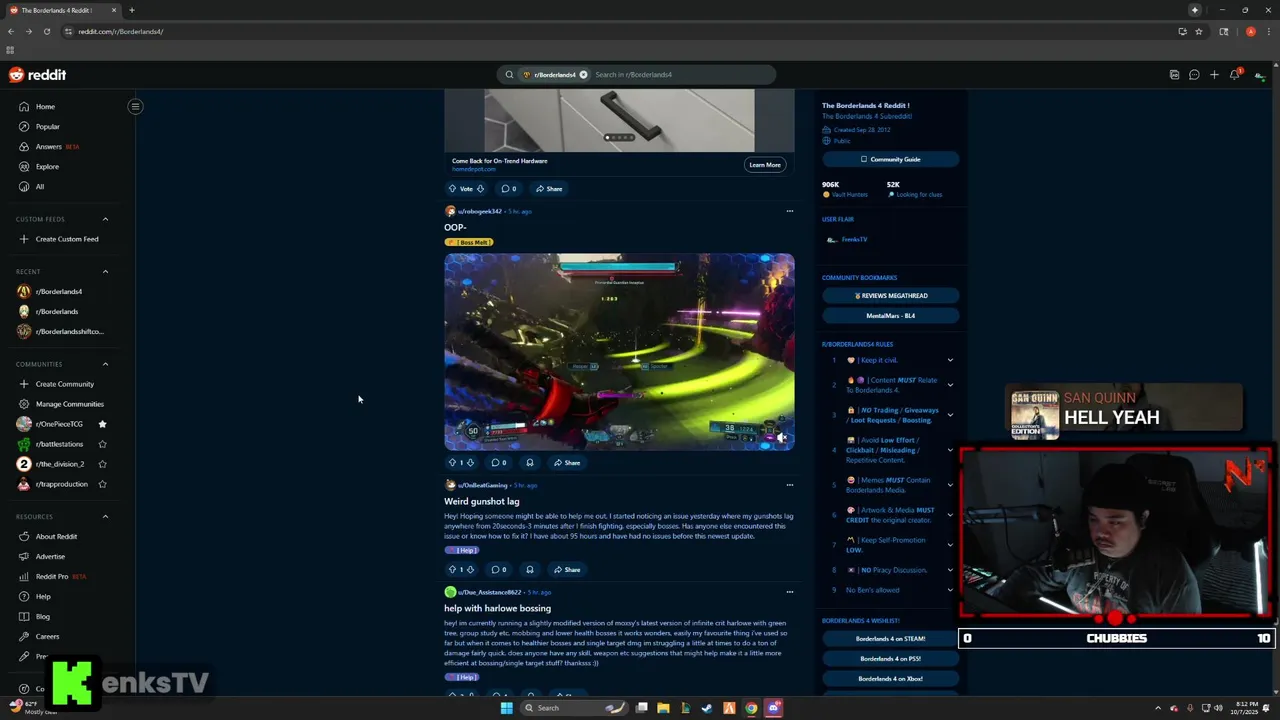The height and width of the screenshot is (720, 1280).
Task: Collapse the Custom Feeds section
Action: point(105,219)
